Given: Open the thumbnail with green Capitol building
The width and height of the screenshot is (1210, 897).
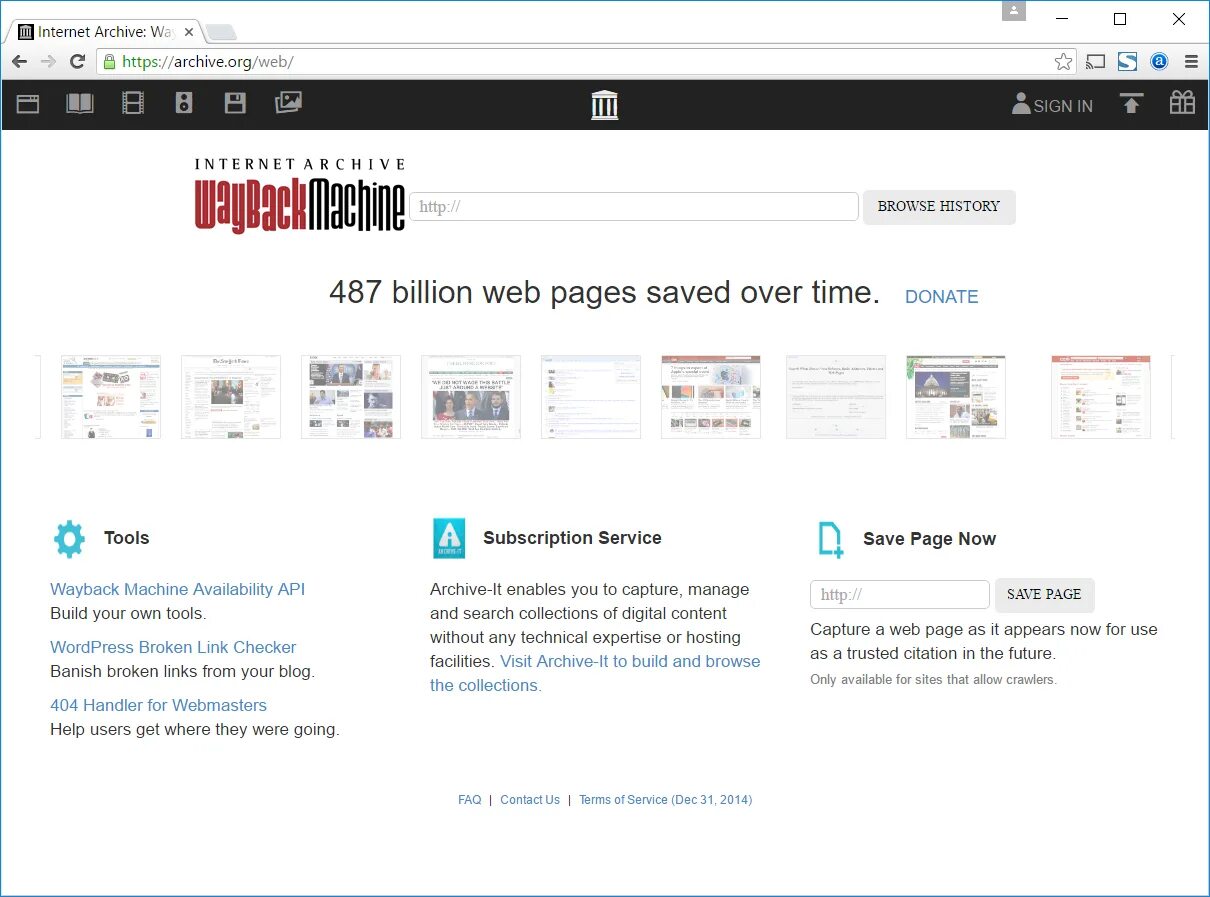Looking at the screenshot, I should coord(956,397).
